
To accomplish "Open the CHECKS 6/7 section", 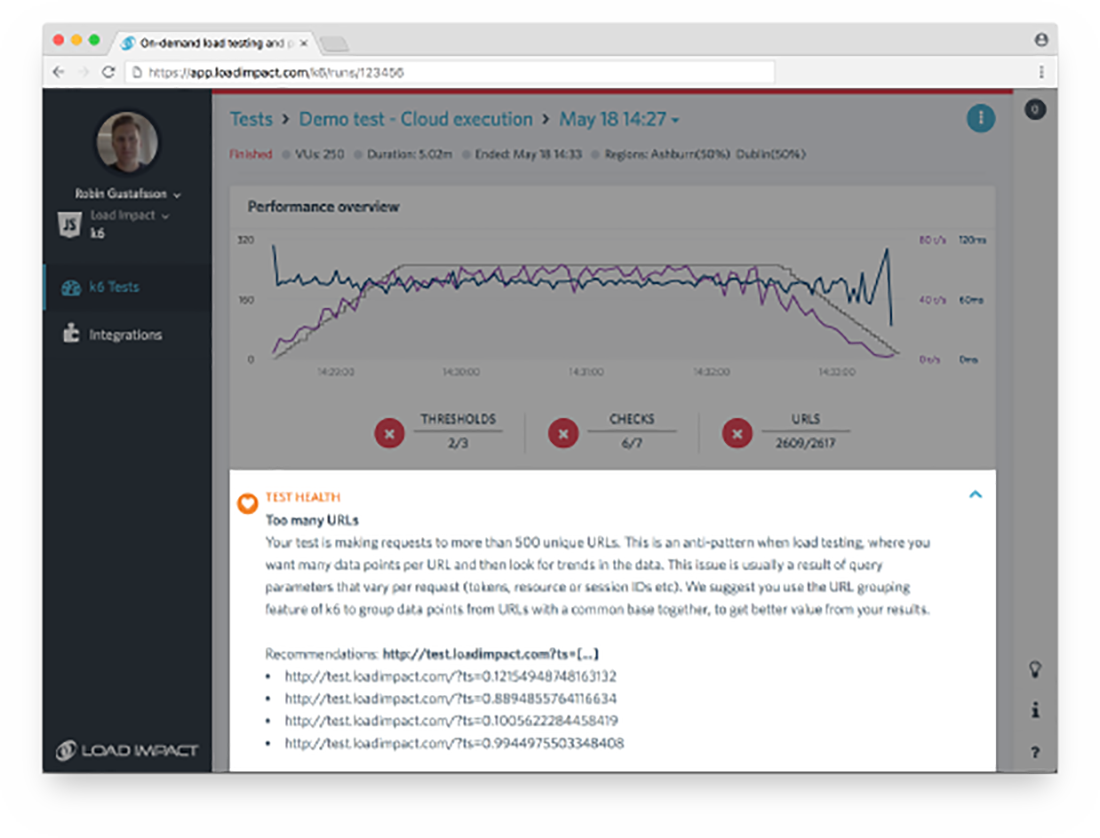I will click(x=631, y=431).
